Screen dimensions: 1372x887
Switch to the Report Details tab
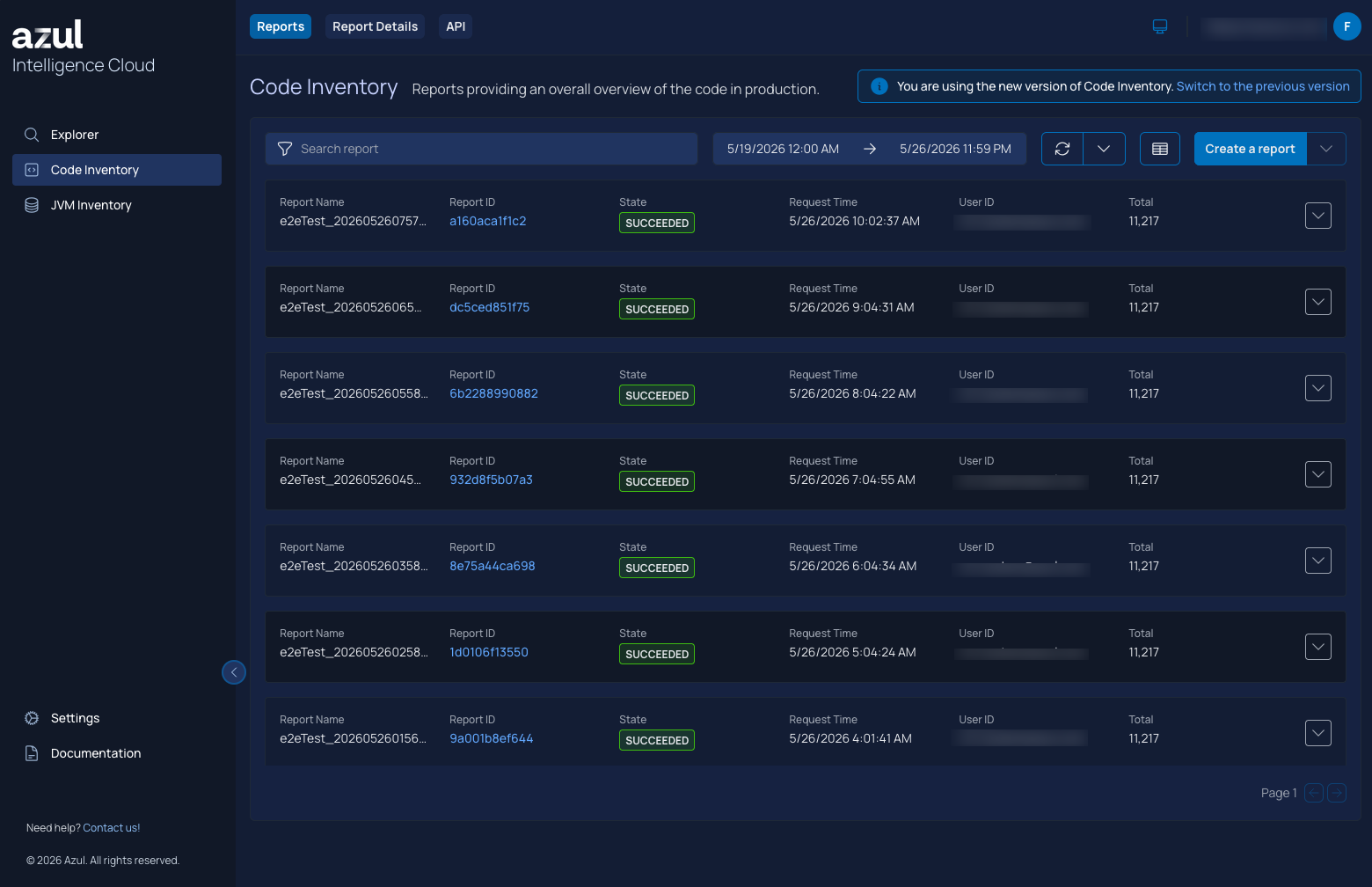point(375,26)
